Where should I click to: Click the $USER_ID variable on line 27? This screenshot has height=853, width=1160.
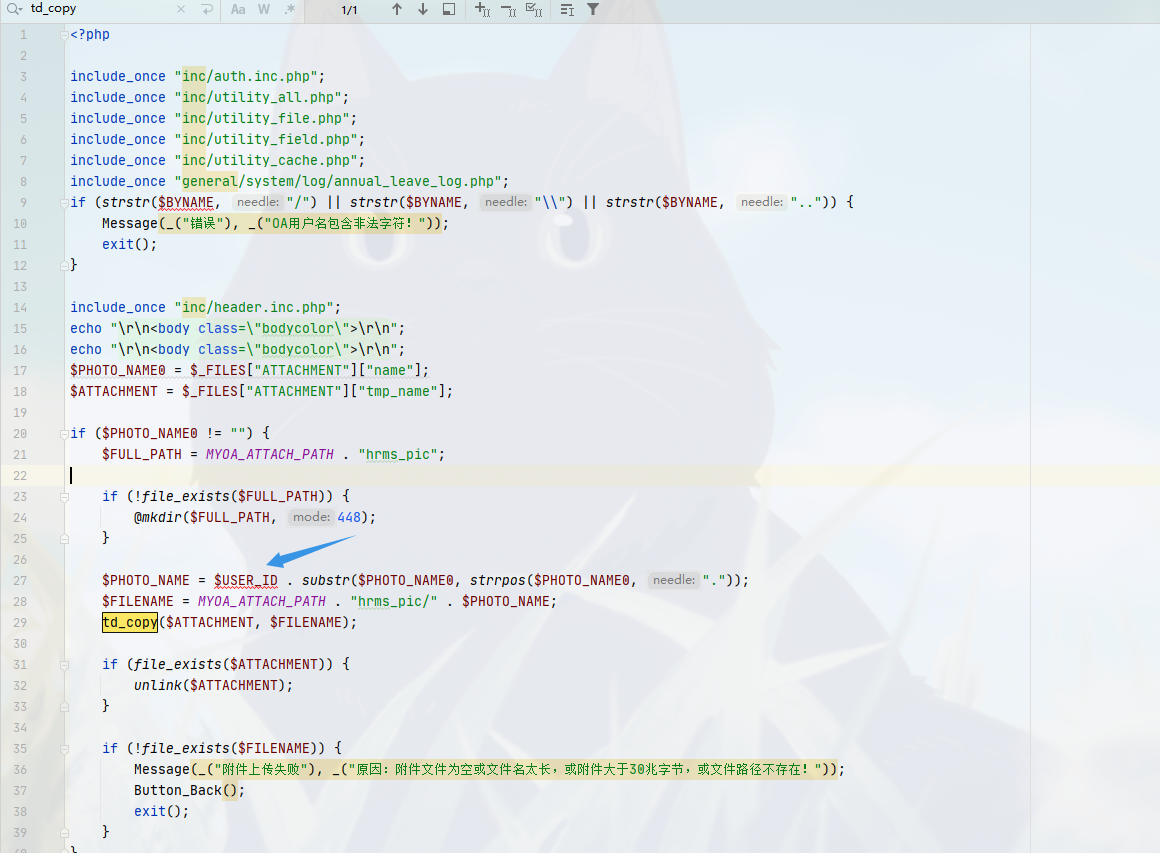(x=246, y=580)
